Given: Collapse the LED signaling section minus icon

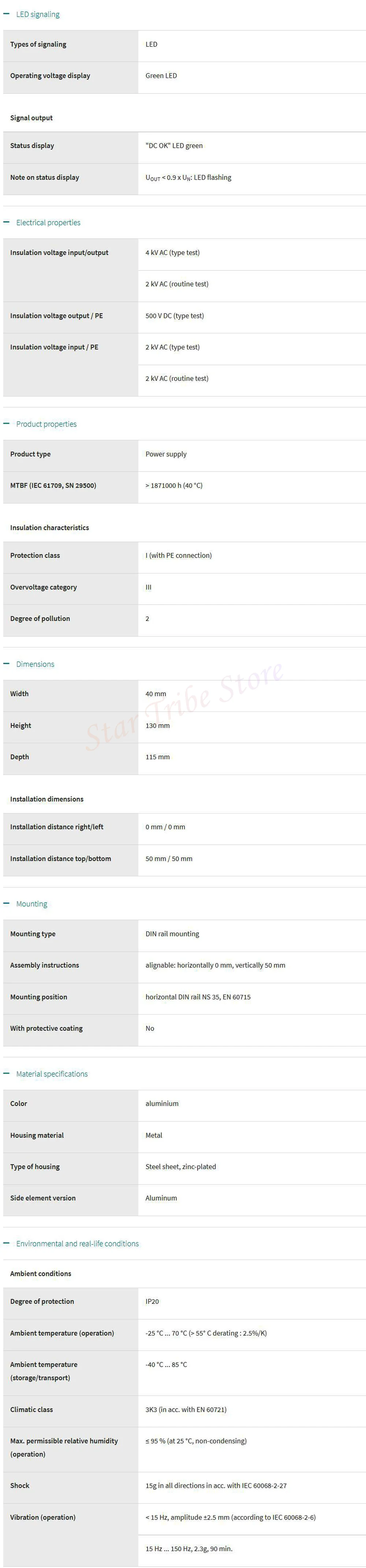Looking at the screenshot, I should [x=7, y=14].
